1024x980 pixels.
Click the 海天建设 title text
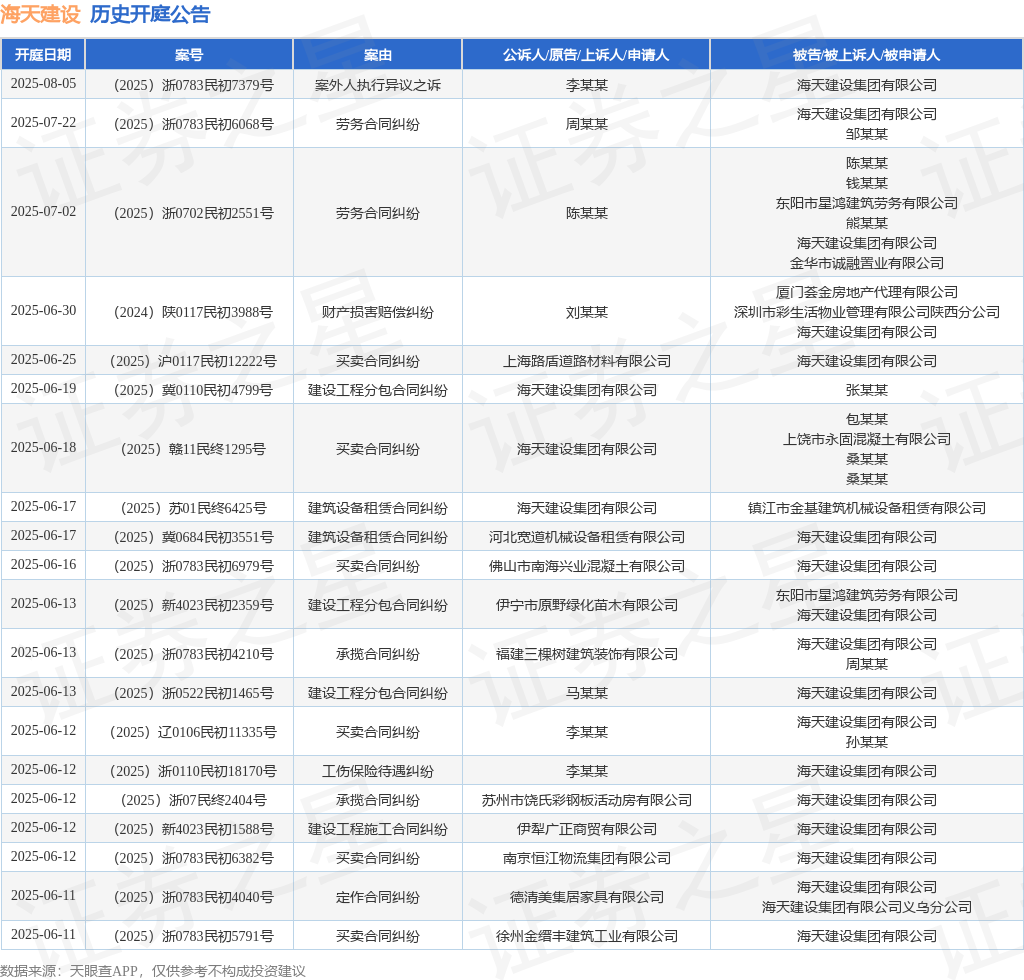tap(40, 14)
